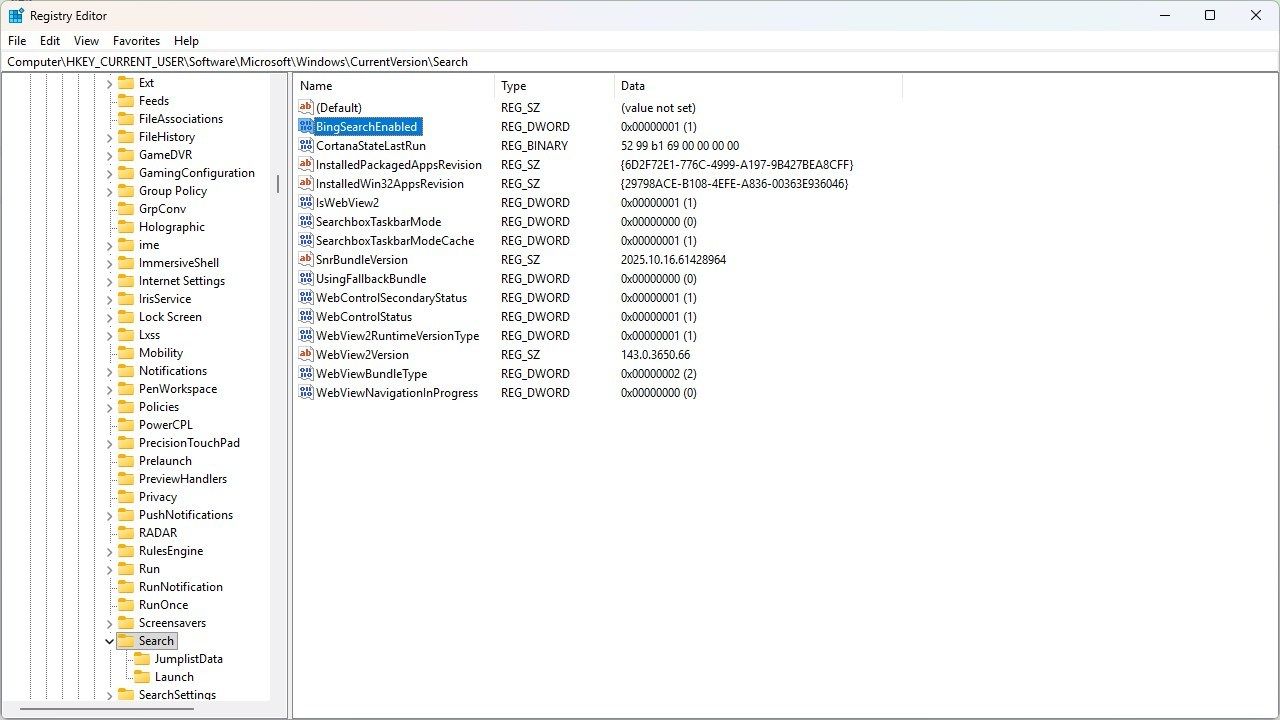The height and width of the screenshot is (720, 1280).
Task: Select the Group Policy key
Action: click(172, 191)
